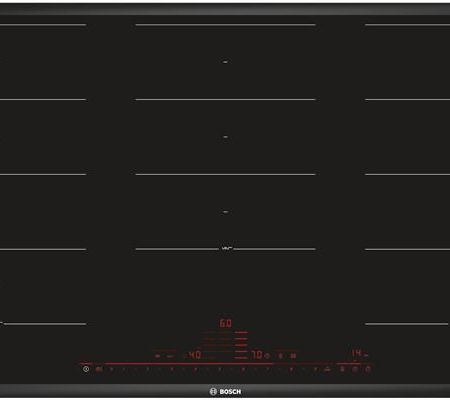The width and height of the screenshot is (450, 400).
Task: Select the bottom red zone indicator bar
Action: 241,358
